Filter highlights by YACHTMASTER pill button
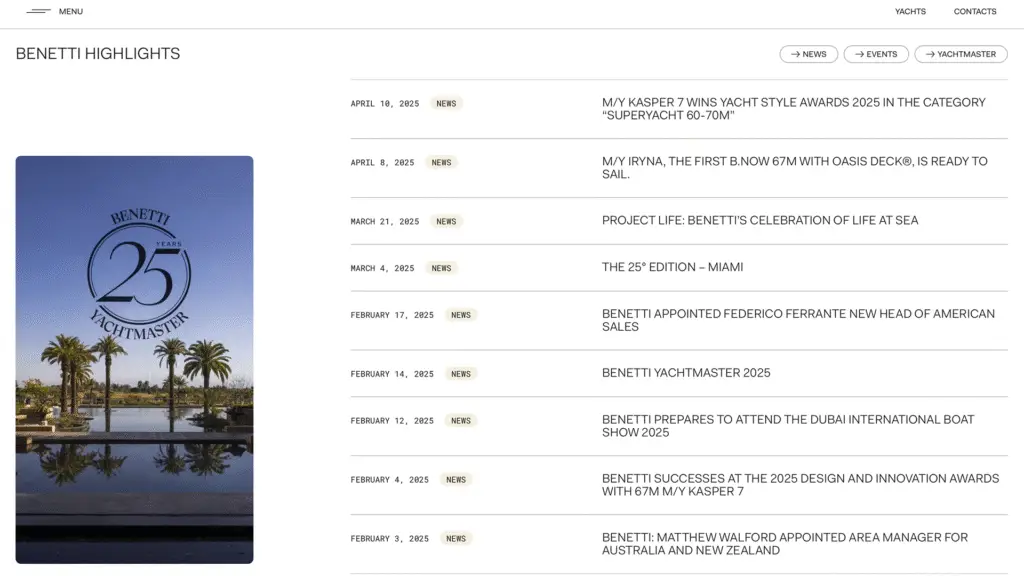Viewport: 1024px width, 576px height. point(961,54)
